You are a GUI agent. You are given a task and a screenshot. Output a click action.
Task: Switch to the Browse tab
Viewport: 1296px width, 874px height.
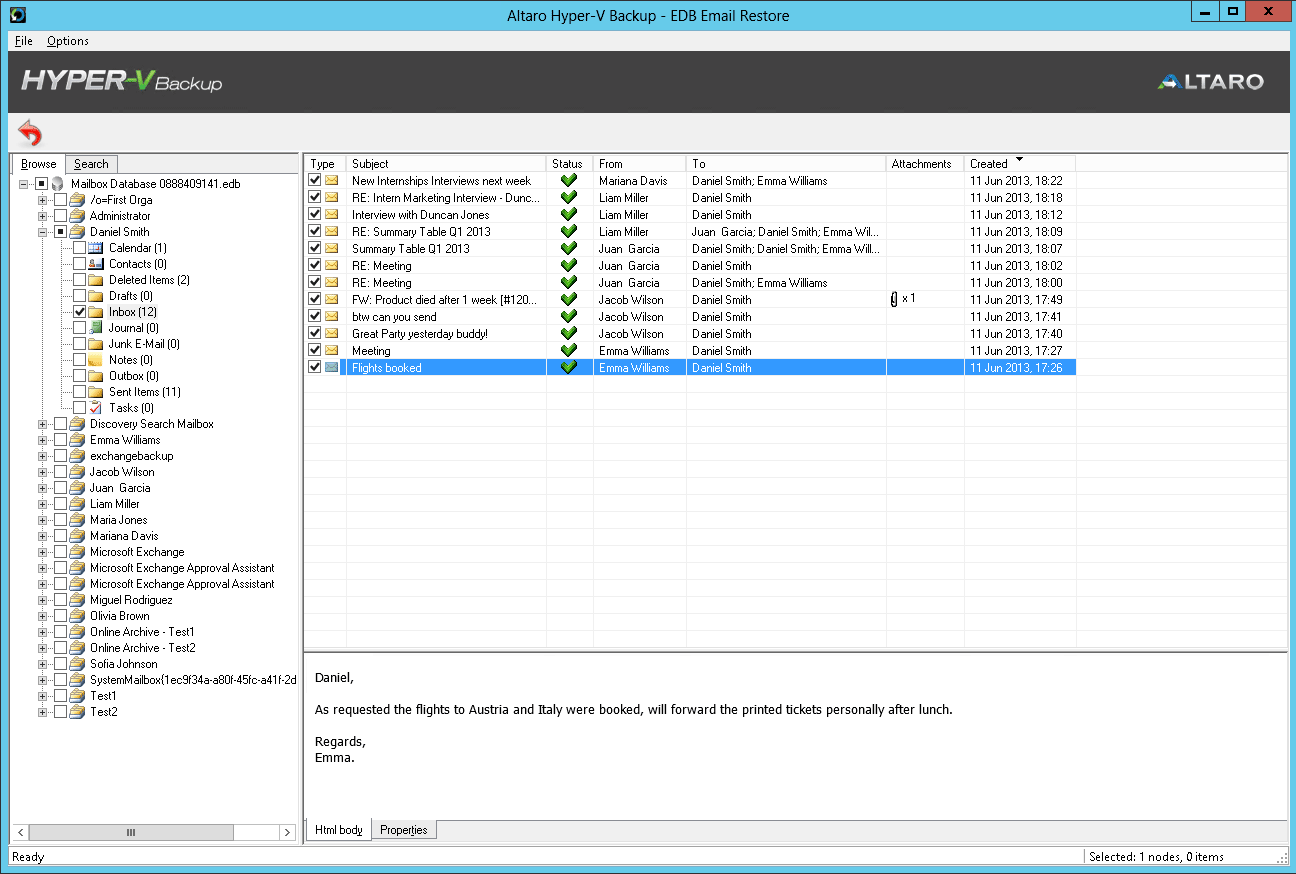pos(39,164)
